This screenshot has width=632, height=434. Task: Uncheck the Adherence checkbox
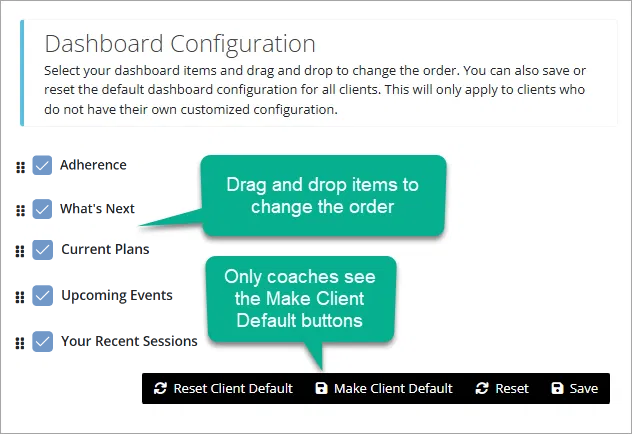(42, 165)
